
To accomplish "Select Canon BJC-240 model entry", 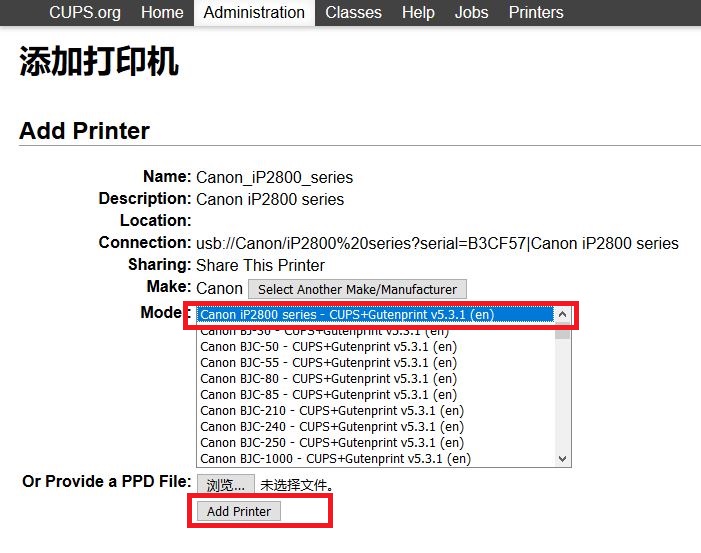I will point(375,426).
